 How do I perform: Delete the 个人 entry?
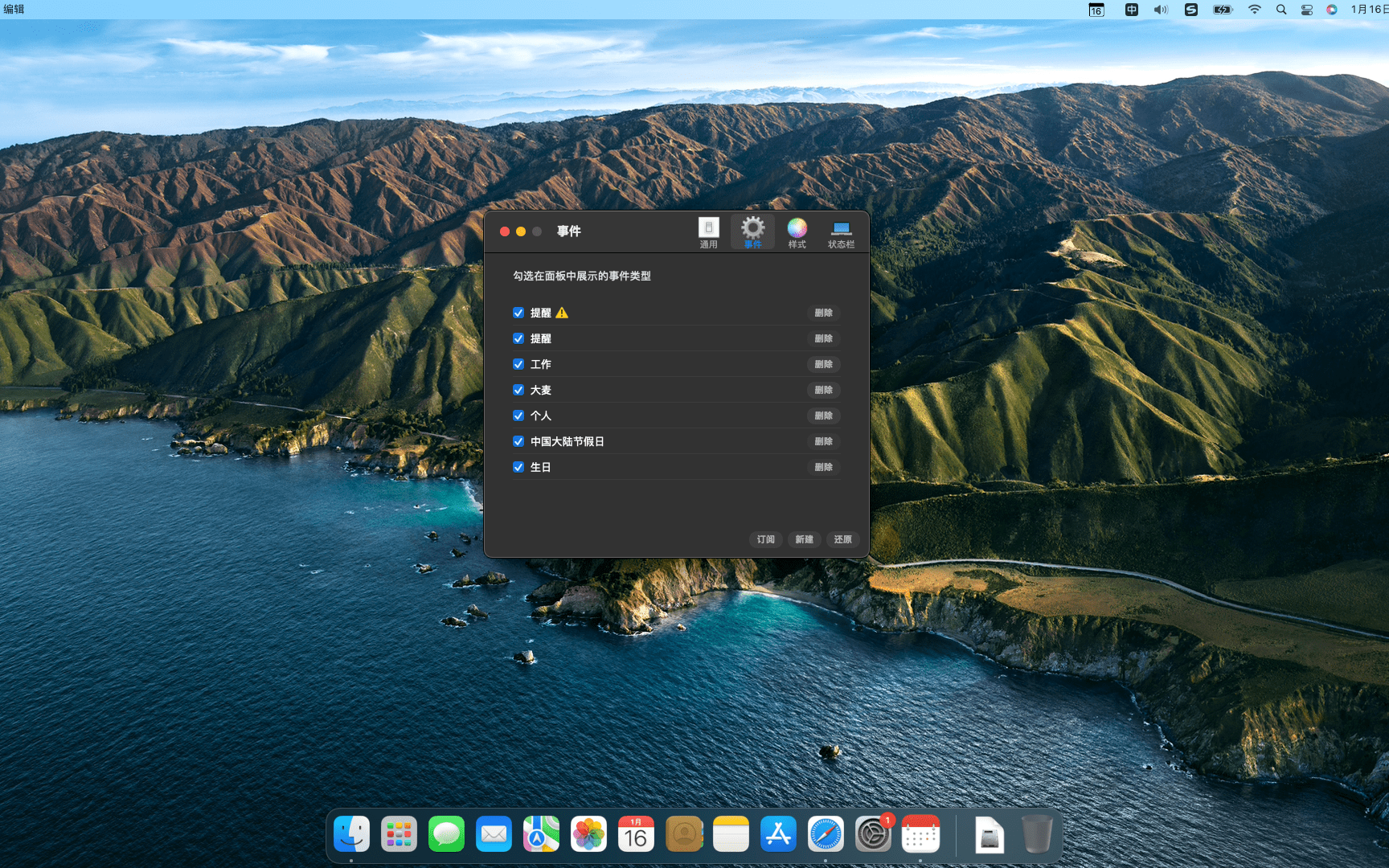coord(823,416)
